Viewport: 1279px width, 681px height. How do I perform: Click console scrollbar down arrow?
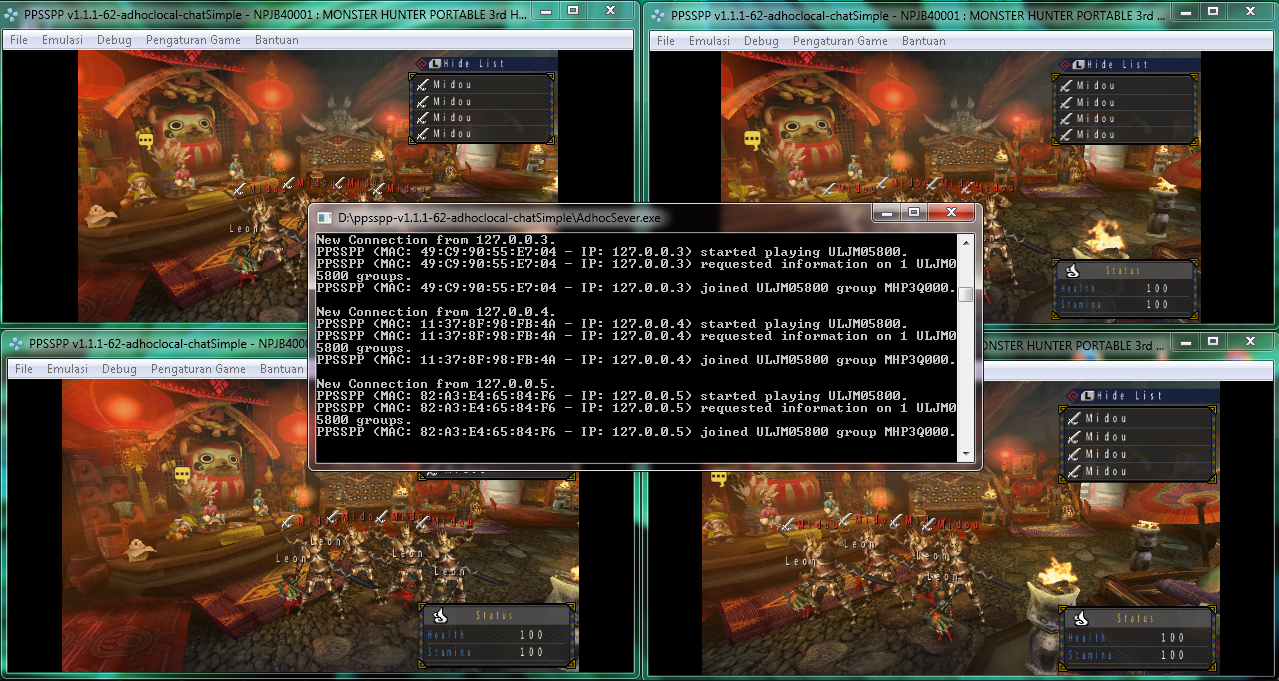(x=965, y=454)
